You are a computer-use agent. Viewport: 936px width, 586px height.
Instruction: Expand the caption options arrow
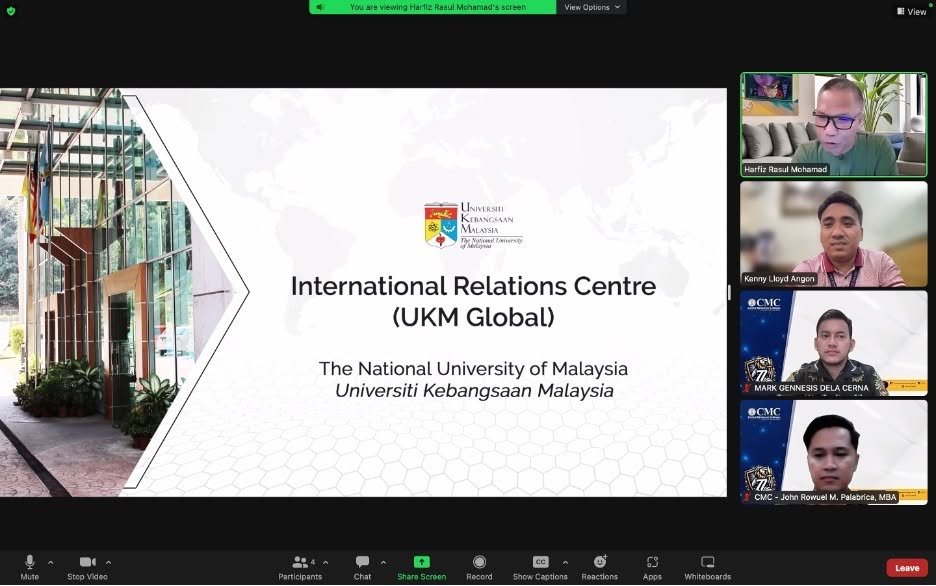point(565,562)
